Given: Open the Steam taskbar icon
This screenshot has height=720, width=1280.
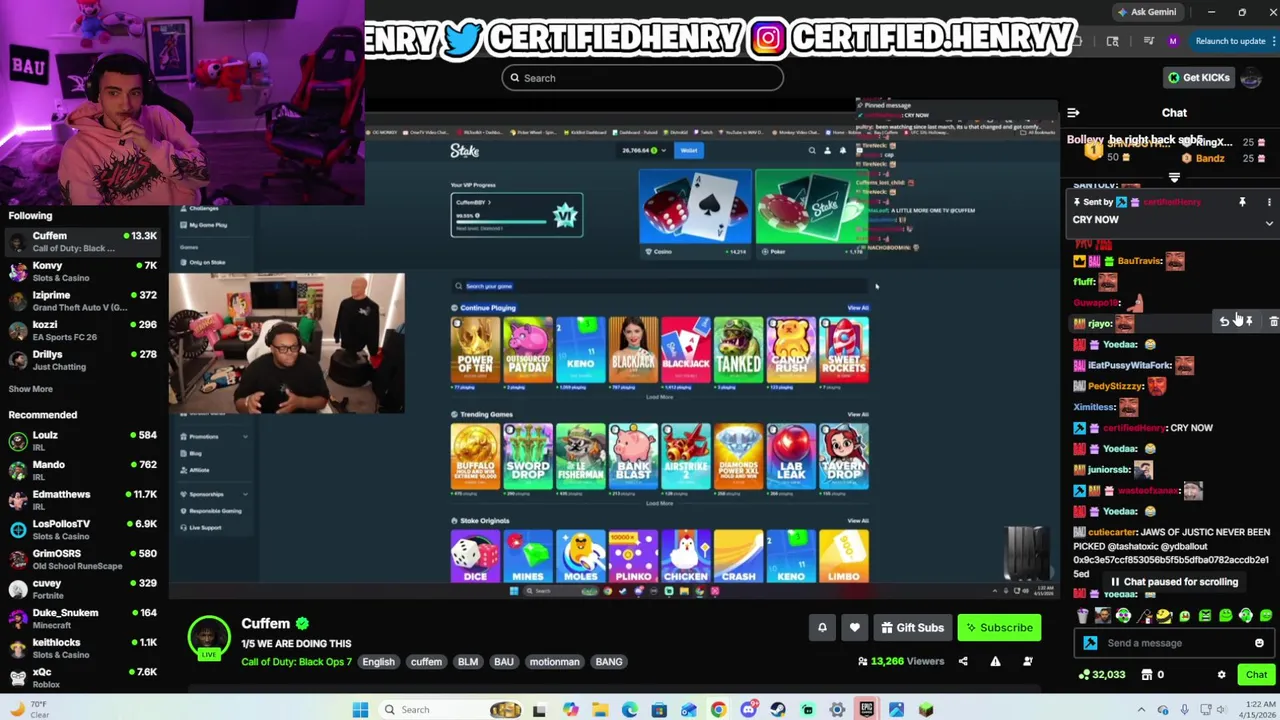Looking at the screenshot, I should pos(778,710).
